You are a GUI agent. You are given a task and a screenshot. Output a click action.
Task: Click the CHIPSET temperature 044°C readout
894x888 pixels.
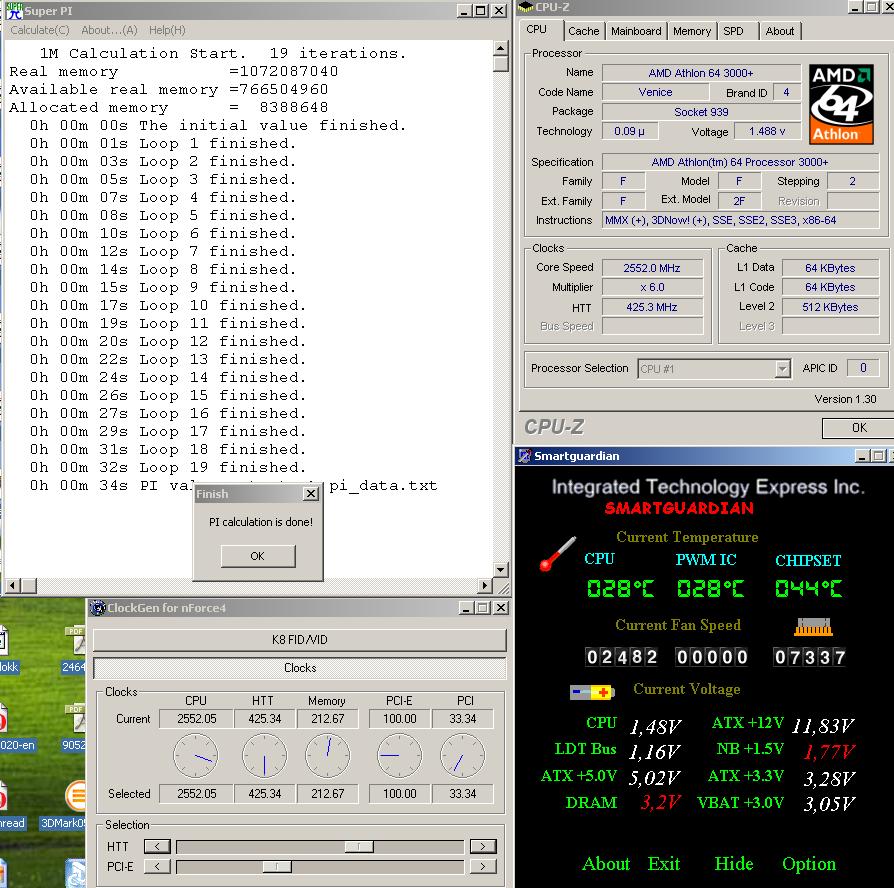tap(808, 588)
